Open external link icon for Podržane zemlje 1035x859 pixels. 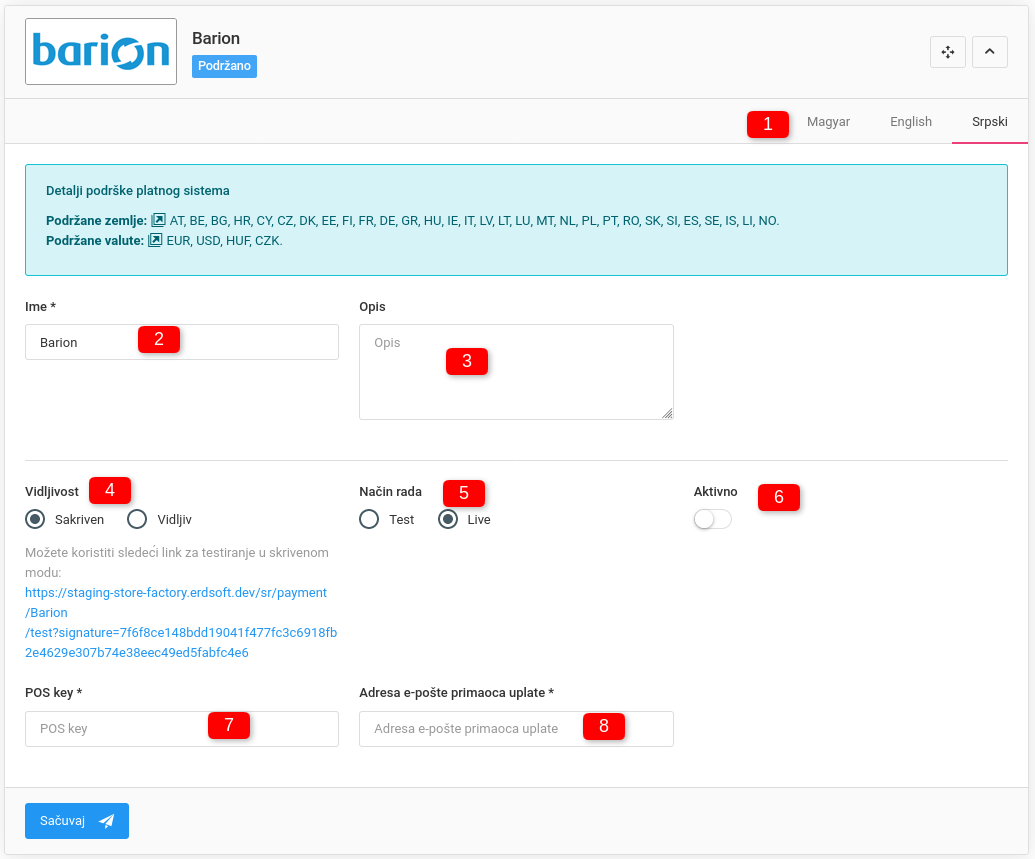158,220
